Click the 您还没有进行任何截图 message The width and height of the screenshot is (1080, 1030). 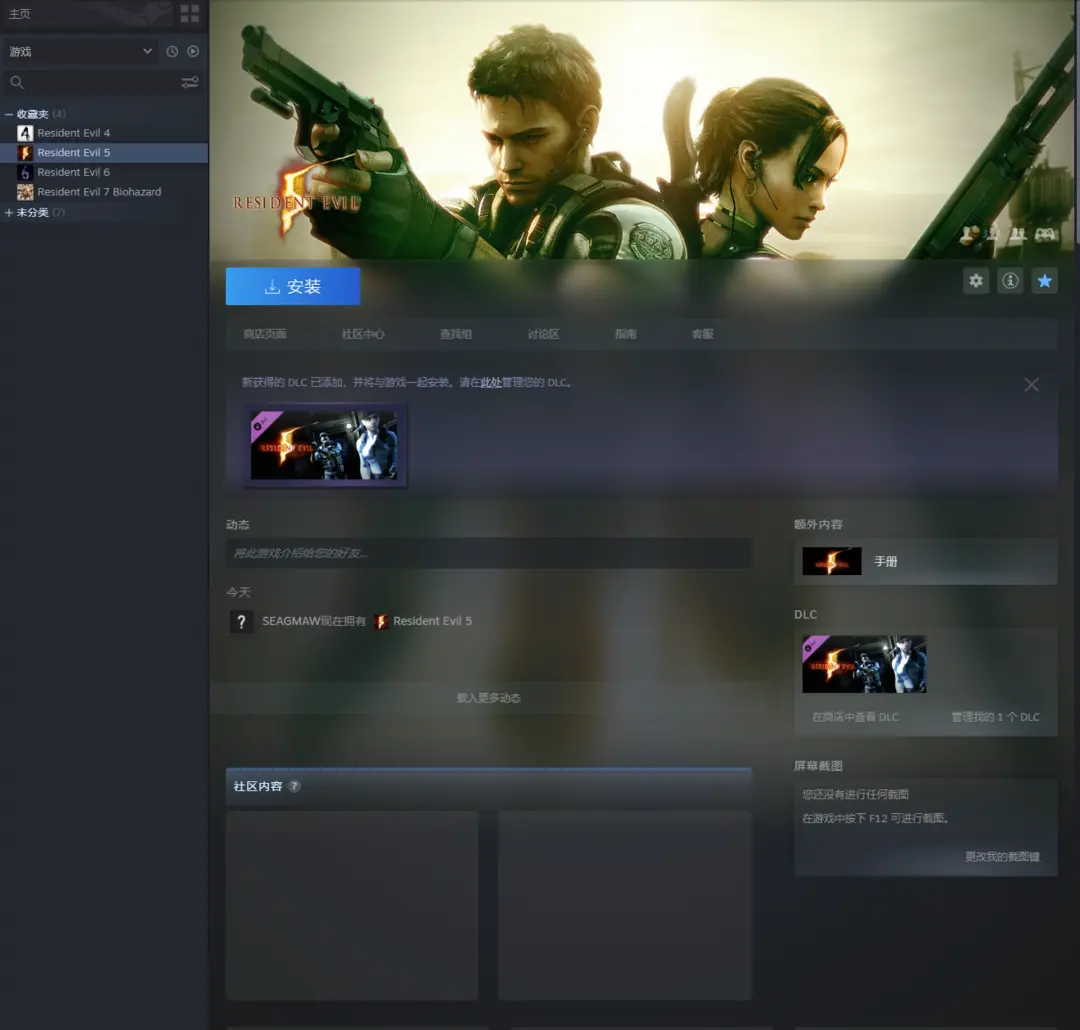tap(855, 794)
